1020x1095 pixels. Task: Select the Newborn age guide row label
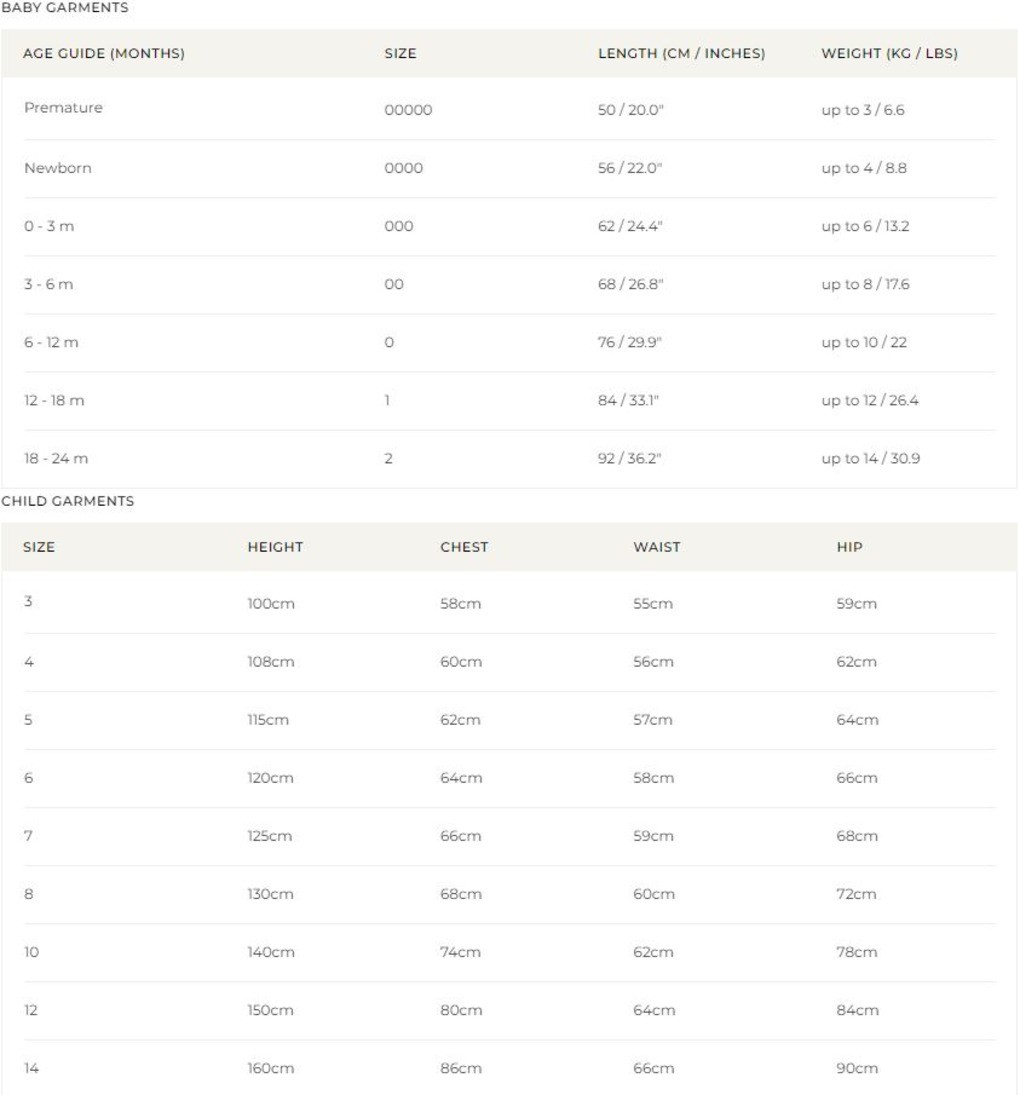coord(57,168)
